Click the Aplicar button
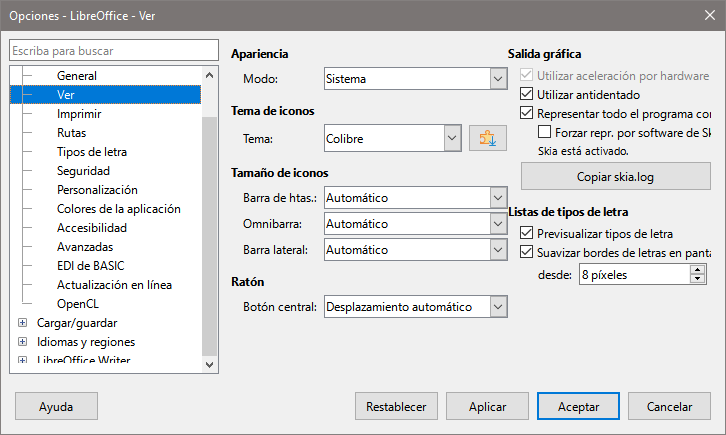Image resolution: width=726 pixels, height=435 pixels. click(487, 406)
